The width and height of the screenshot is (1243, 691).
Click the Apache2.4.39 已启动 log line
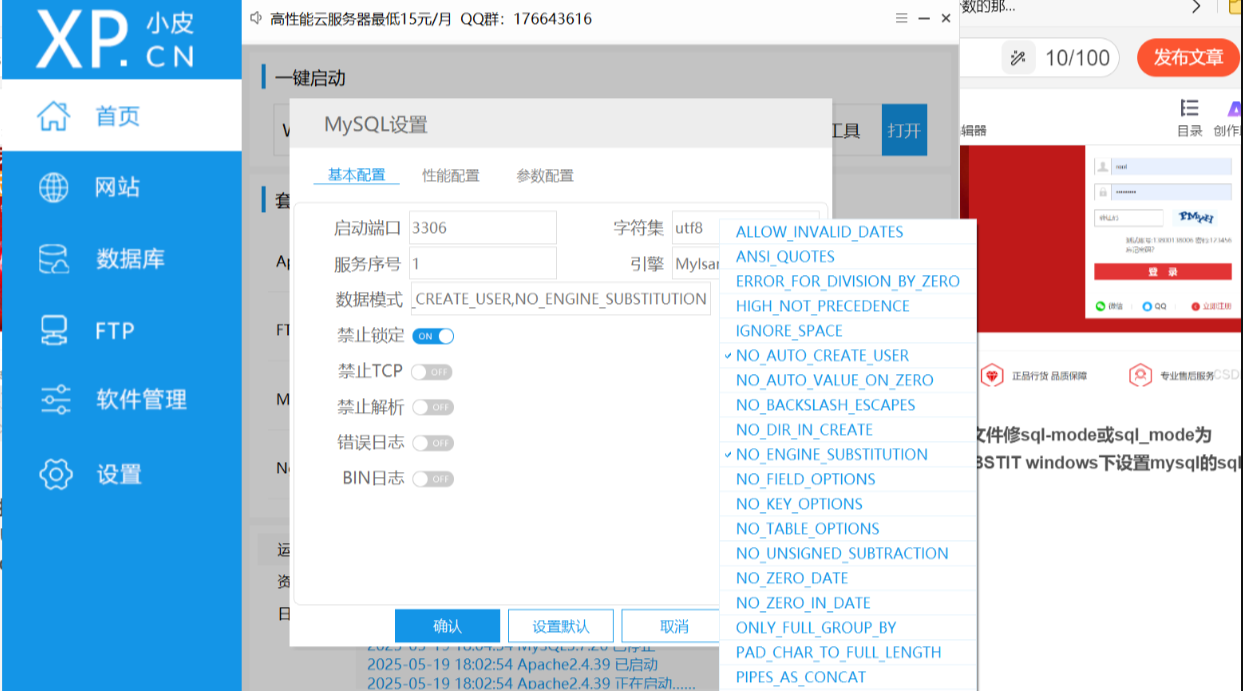(512, 664)
